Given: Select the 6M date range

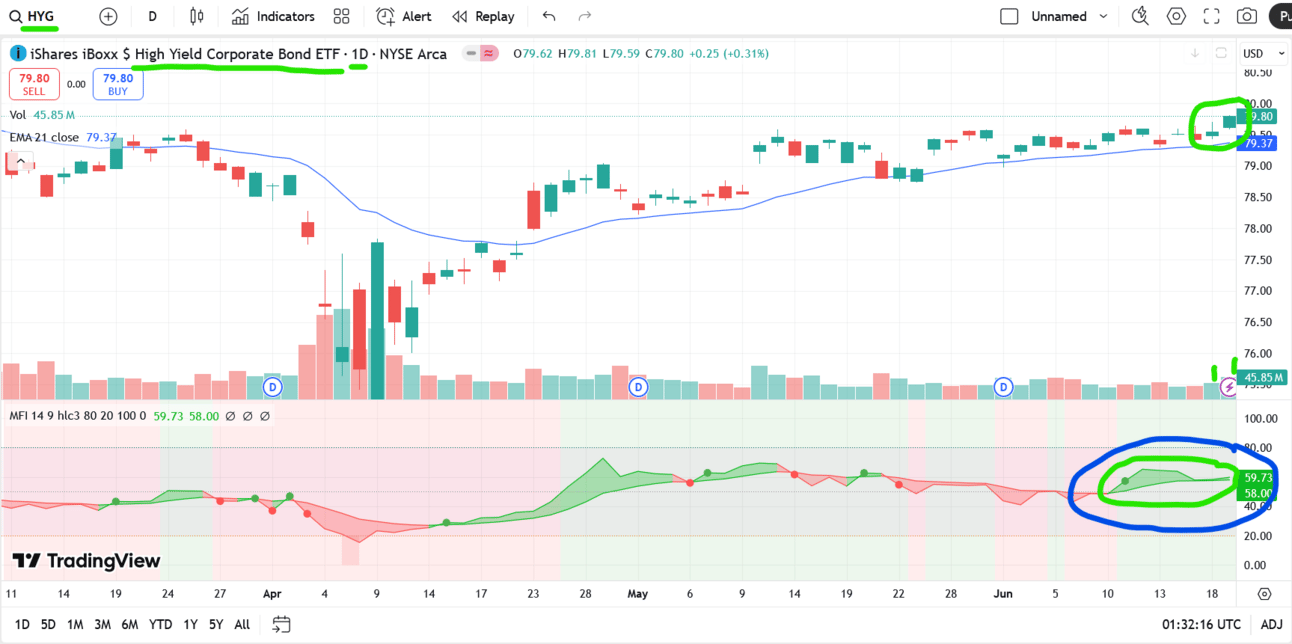Looking at the screenshot, I should click(x=130, y=624).
